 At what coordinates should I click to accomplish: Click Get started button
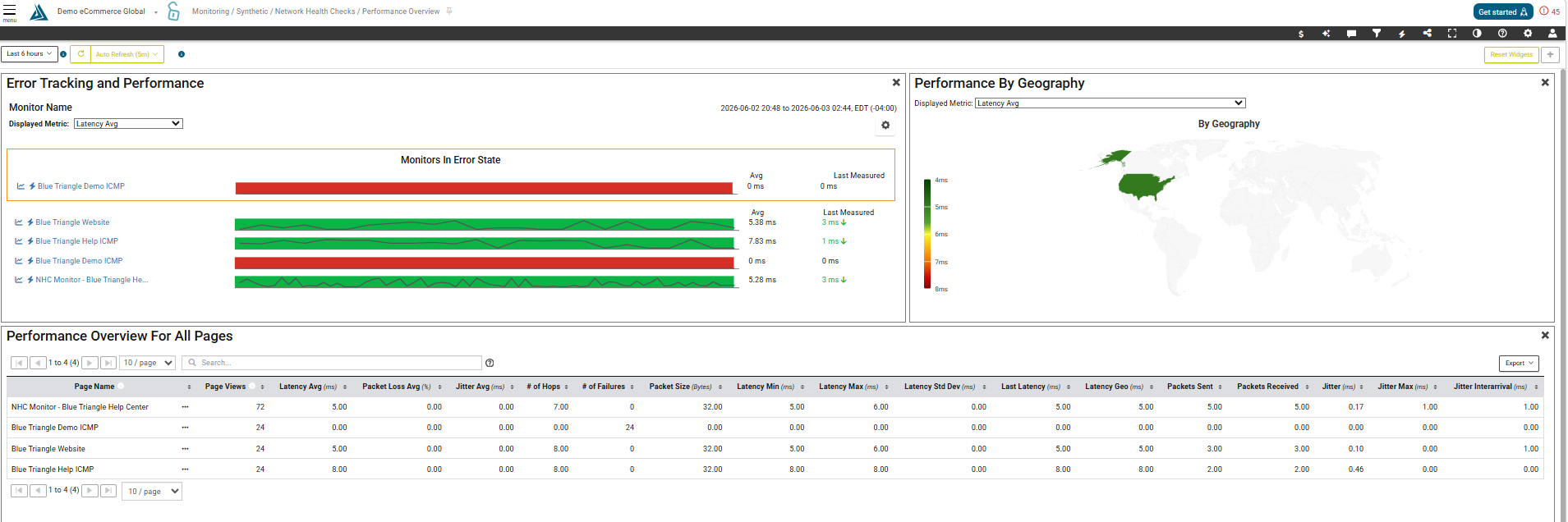point(1502,11)
